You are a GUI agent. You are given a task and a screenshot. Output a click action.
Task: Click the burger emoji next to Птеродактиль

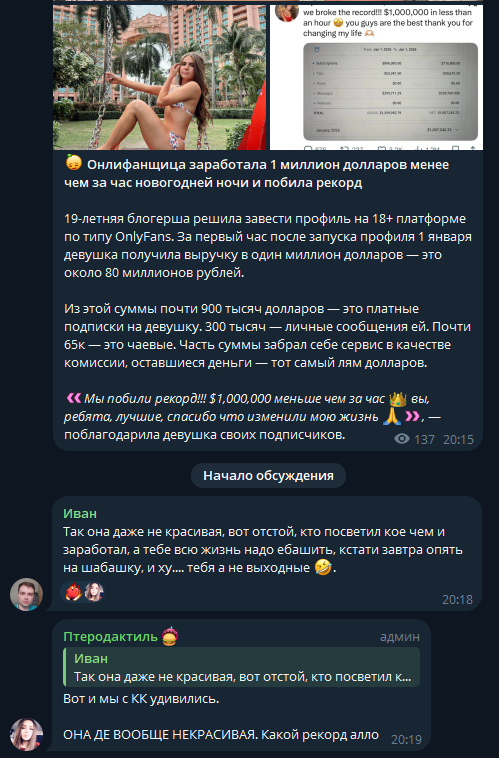click(x=170, y=636)
